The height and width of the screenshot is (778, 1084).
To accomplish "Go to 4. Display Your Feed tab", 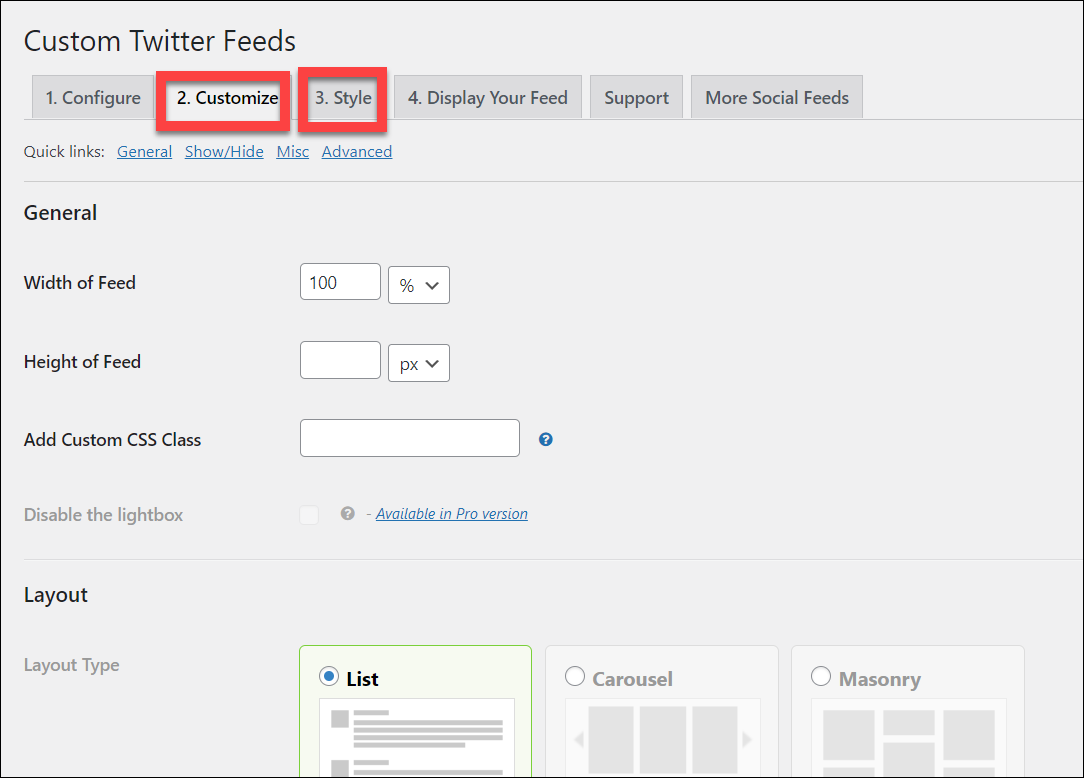I will click(x=487, y=98).
